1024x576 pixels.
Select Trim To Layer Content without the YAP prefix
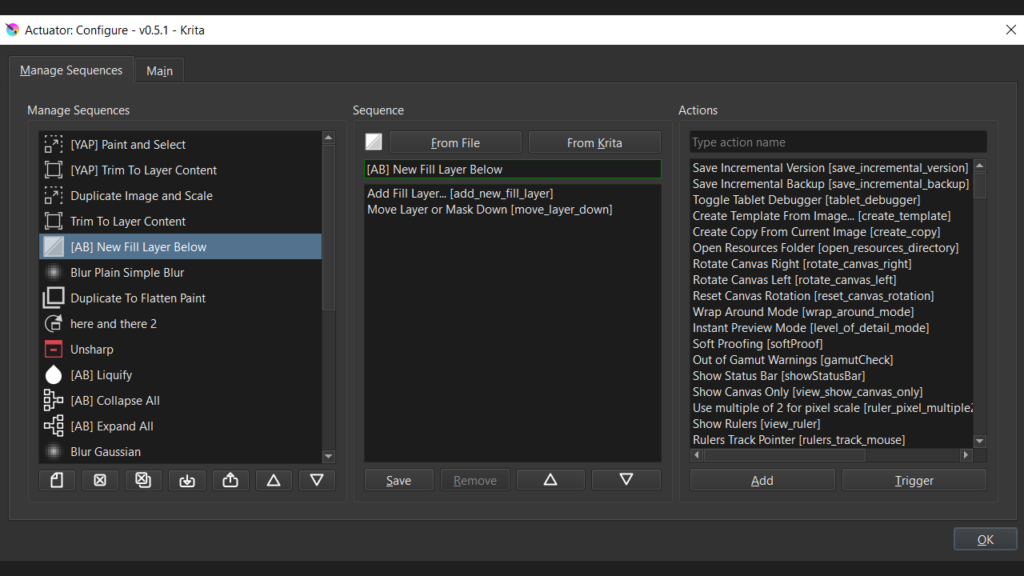pyautogui.click(x=180, y=221)
